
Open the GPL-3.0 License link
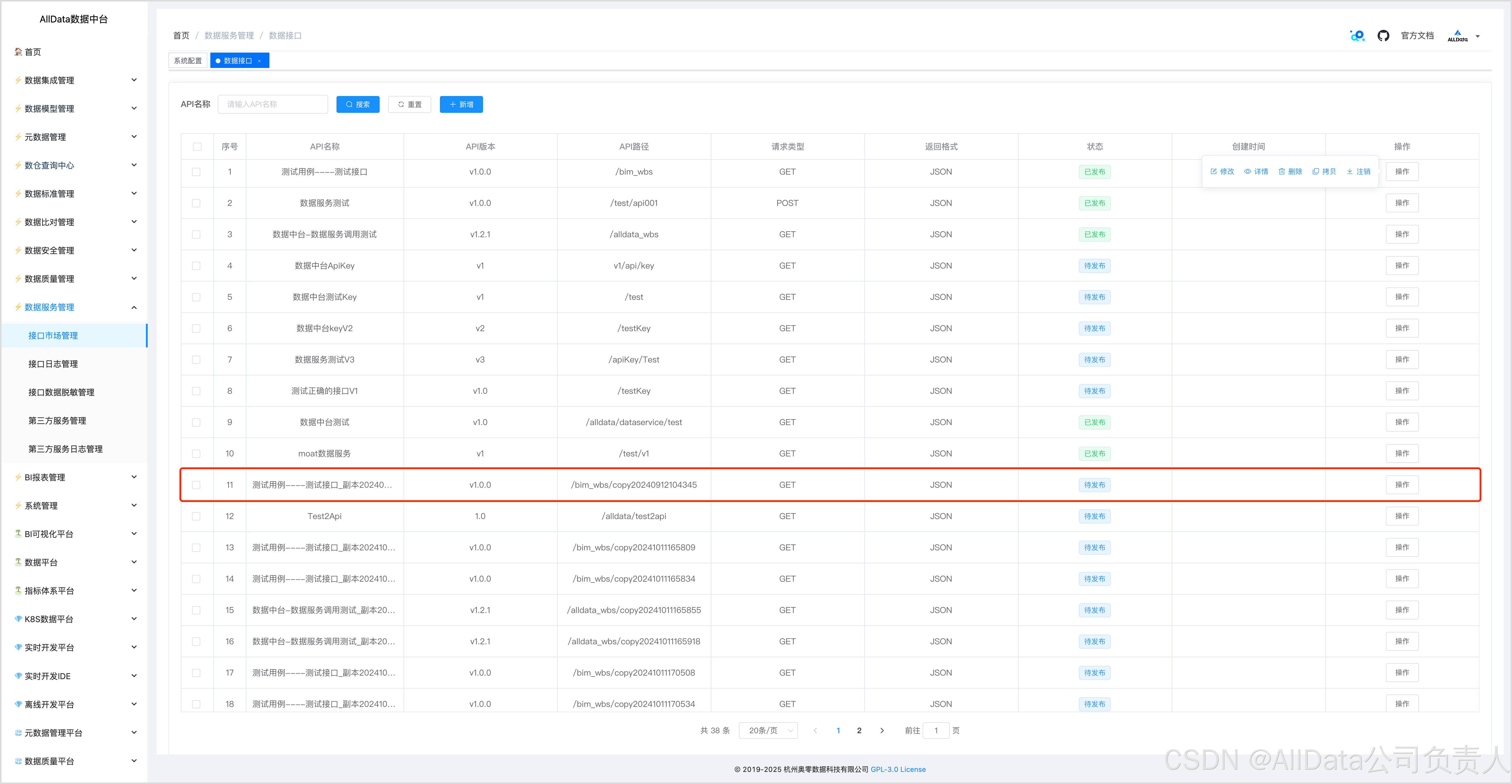[898, 769]
